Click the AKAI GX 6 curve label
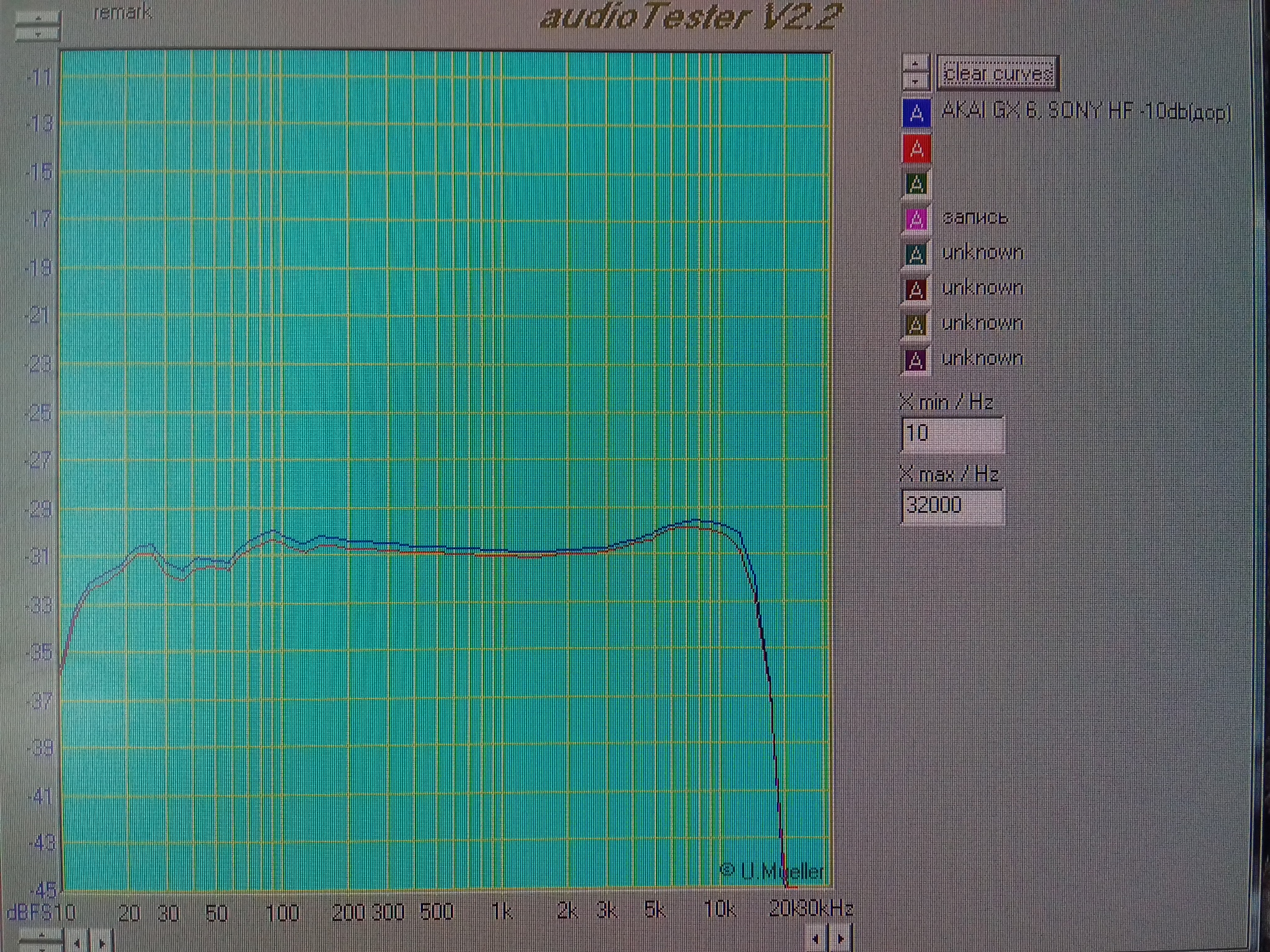Image resolution: width=1270 pixels, height=952 pixels. click(1085, 112)
